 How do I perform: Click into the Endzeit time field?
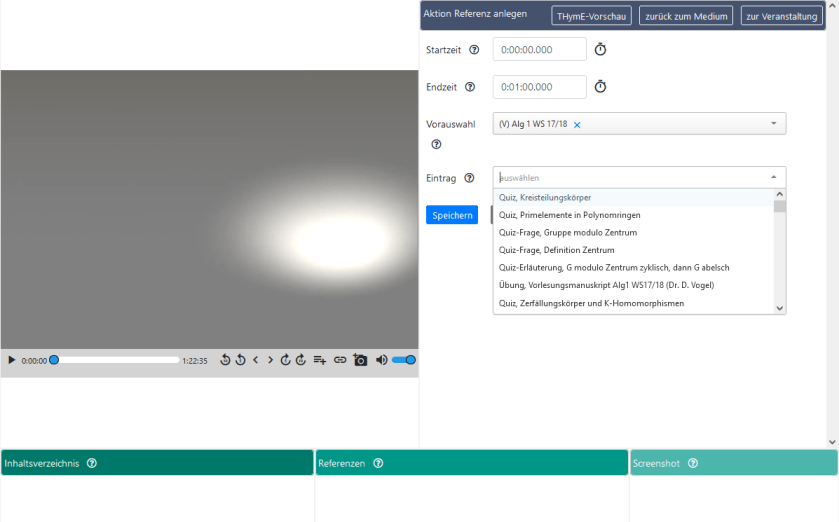(x=539, y=87)
